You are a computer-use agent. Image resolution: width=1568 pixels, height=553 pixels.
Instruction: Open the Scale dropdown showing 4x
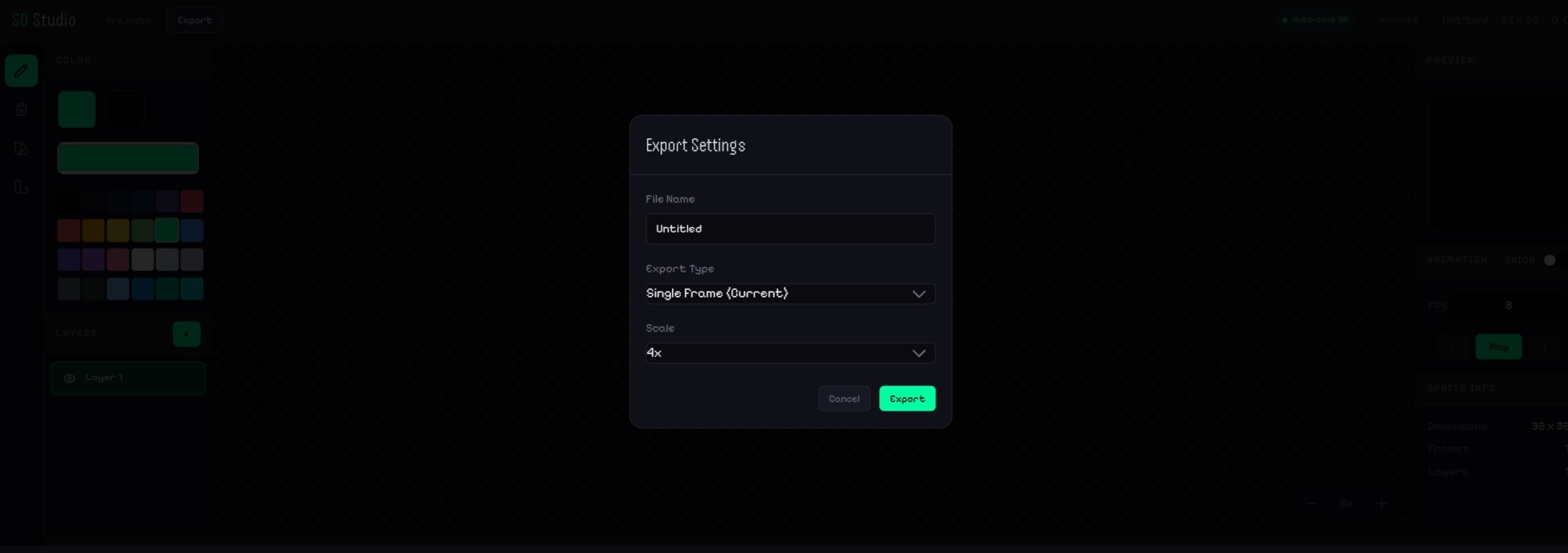[x=790, y=353]
